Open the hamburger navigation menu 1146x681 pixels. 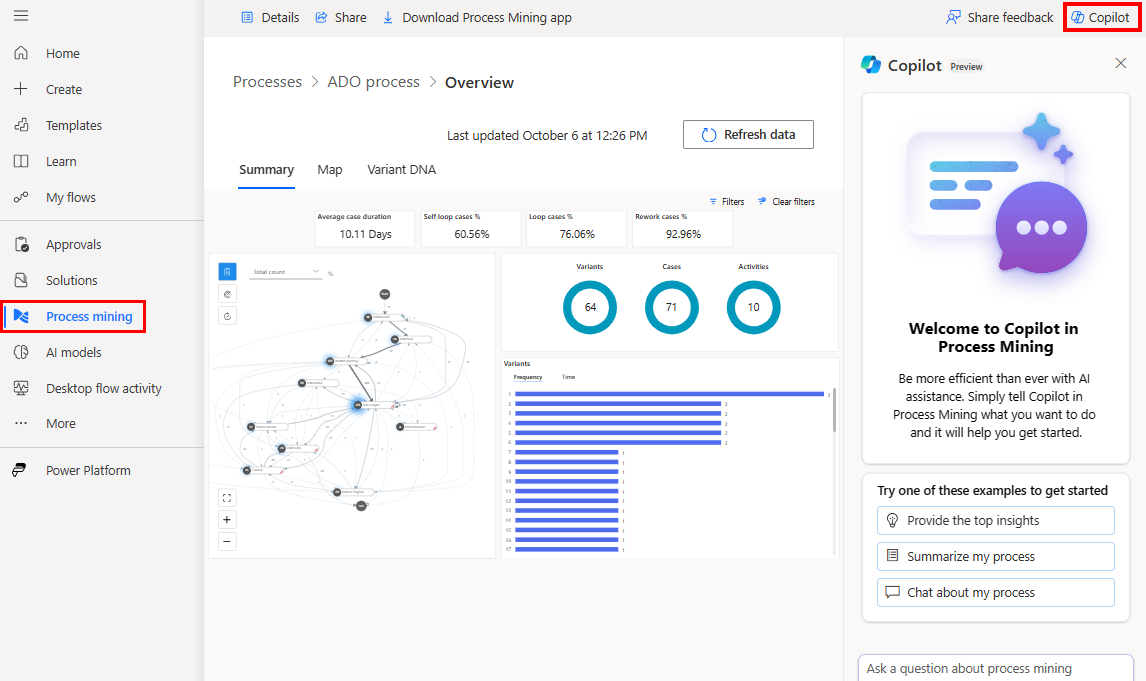coord(21,16)
